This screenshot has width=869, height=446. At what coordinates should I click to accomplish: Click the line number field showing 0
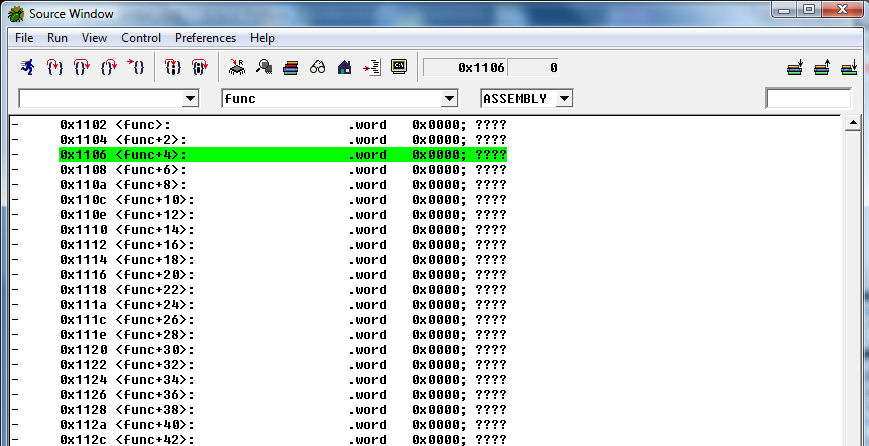[x=533, y=68]
